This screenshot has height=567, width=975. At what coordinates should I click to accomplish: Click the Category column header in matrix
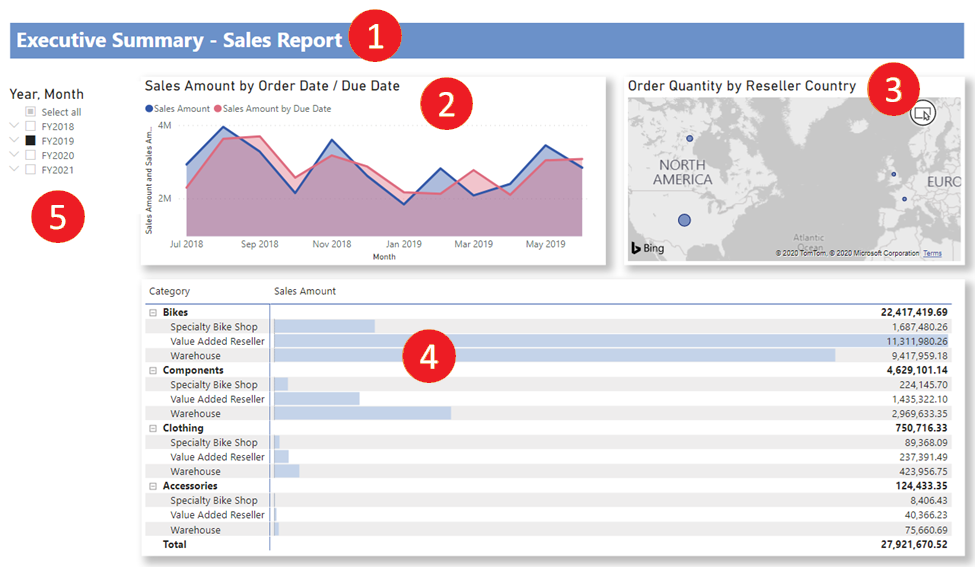169,291
